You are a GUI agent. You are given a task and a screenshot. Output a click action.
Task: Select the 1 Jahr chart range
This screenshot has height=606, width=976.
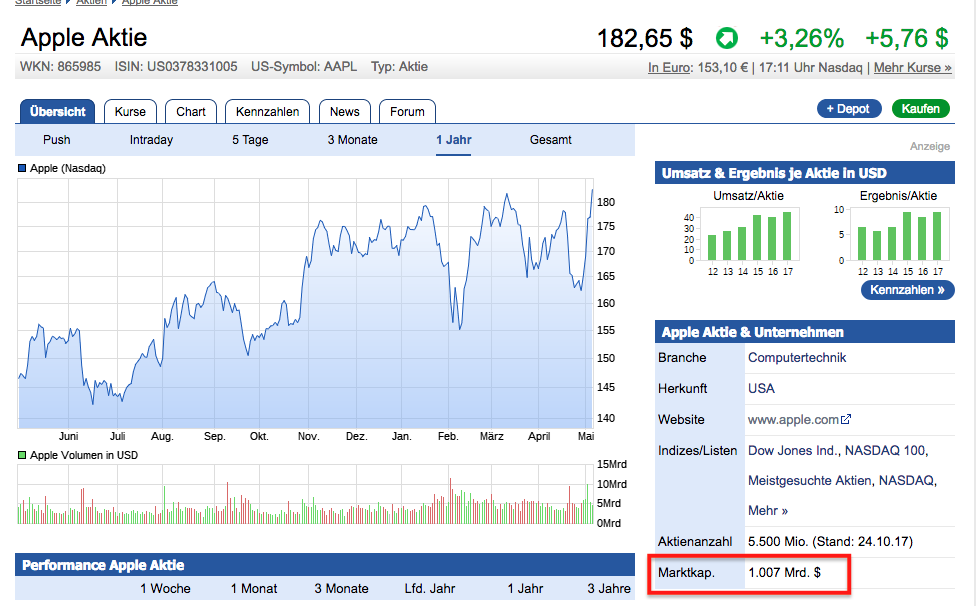pyautogui.click(x=454, y=140)
